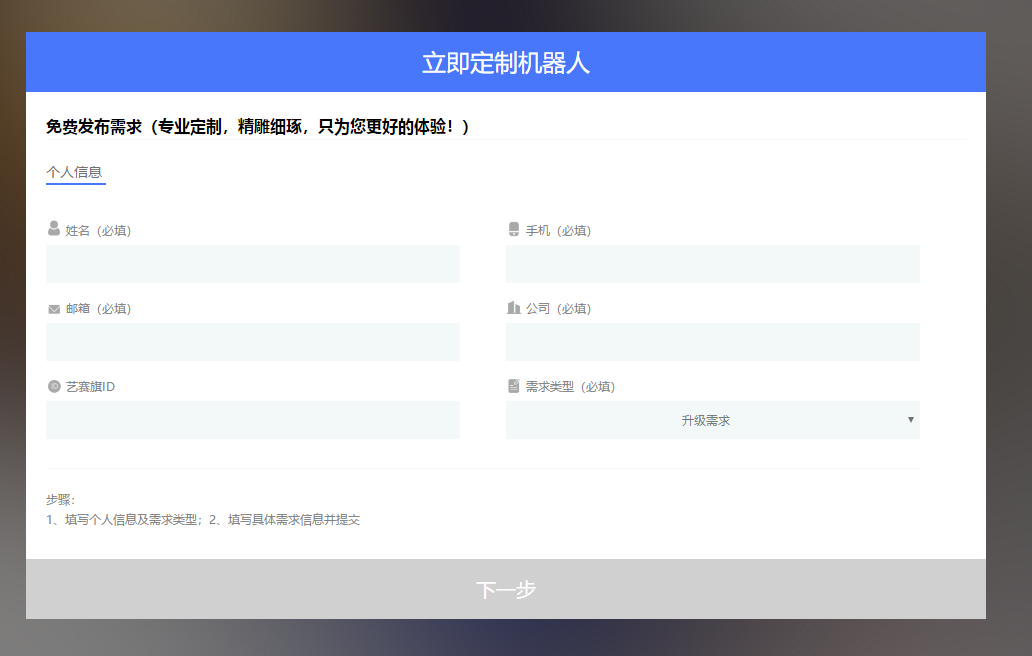The width and height of the screenshot is (1032, 656).
Task: Select the 公司 (必填) input box
Action: coord(712,342)
